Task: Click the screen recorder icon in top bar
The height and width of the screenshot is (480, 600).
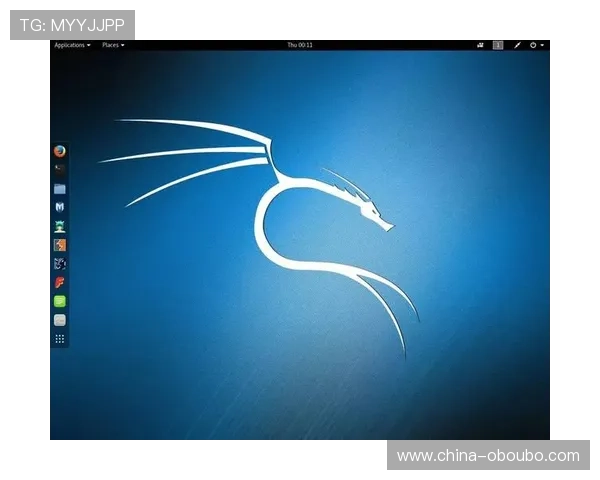Action: pyautogui.click(x=480, y=45)
